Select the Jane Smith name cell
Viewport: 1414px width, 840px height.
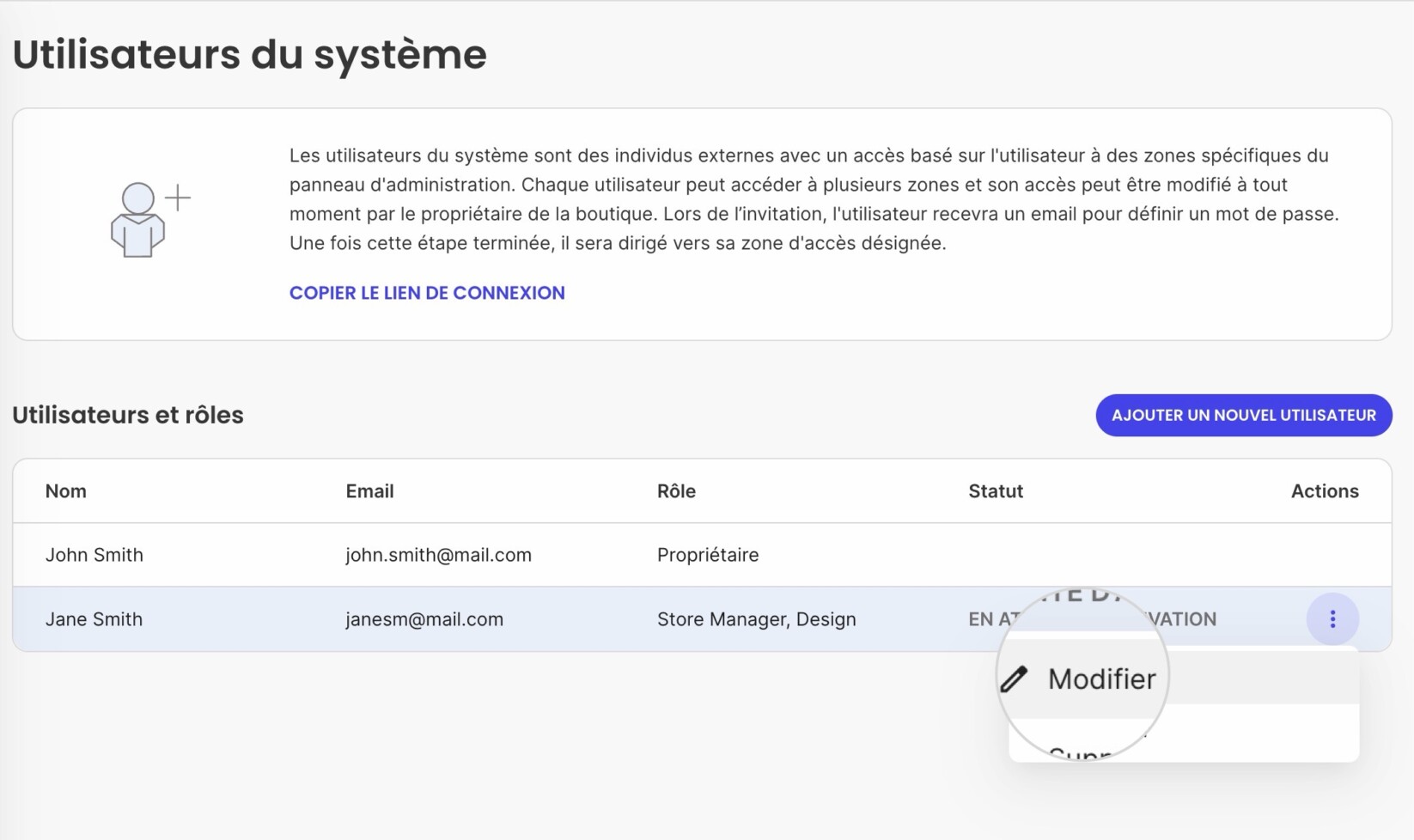click(94, 619)
